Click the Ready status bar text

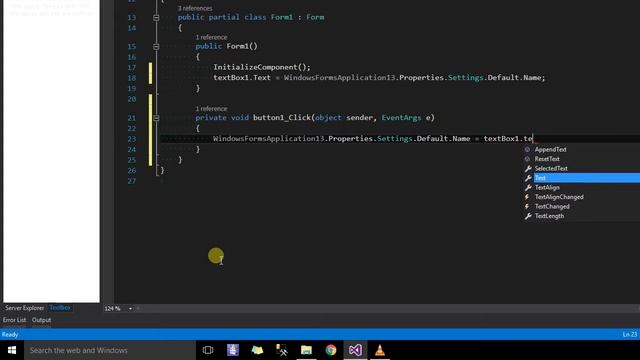[x=10, y=334]
